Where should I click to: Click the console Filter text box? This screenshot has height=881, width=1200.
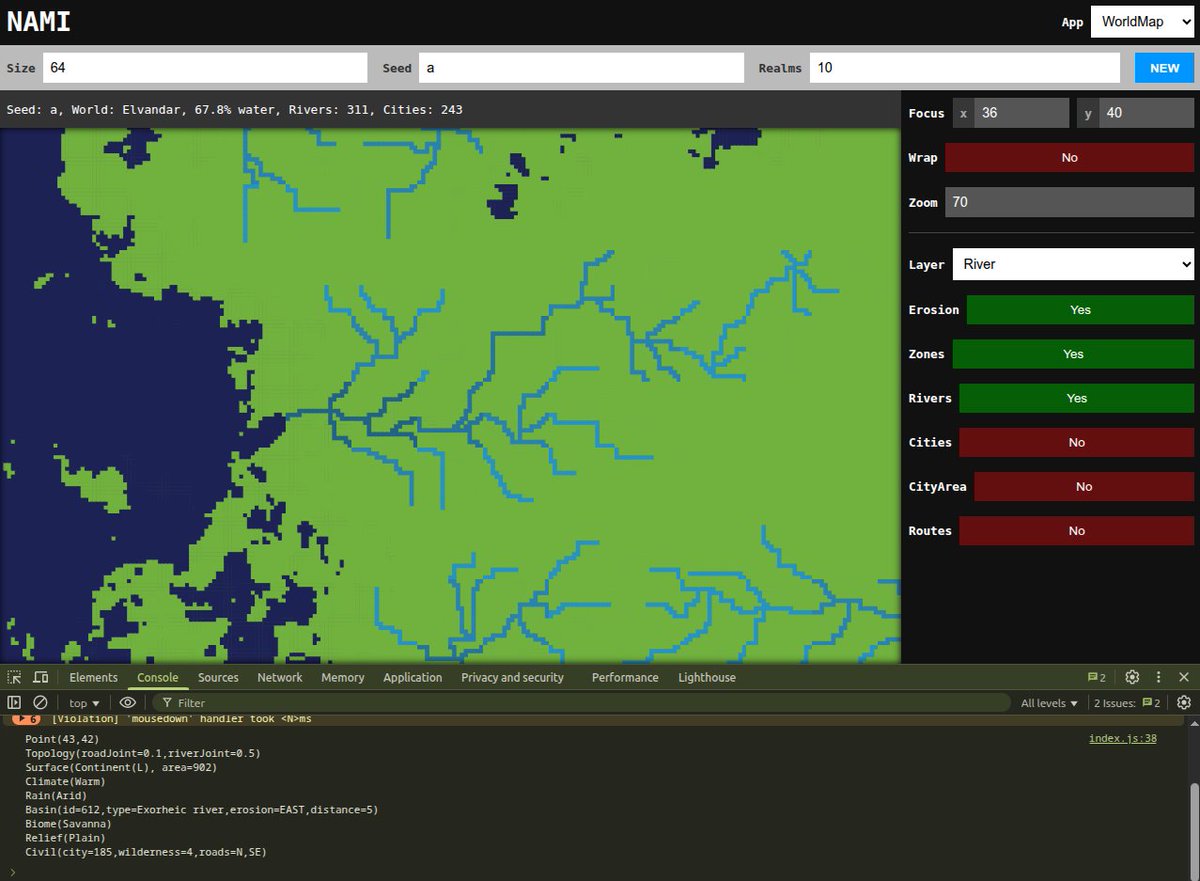pos(580,703)
